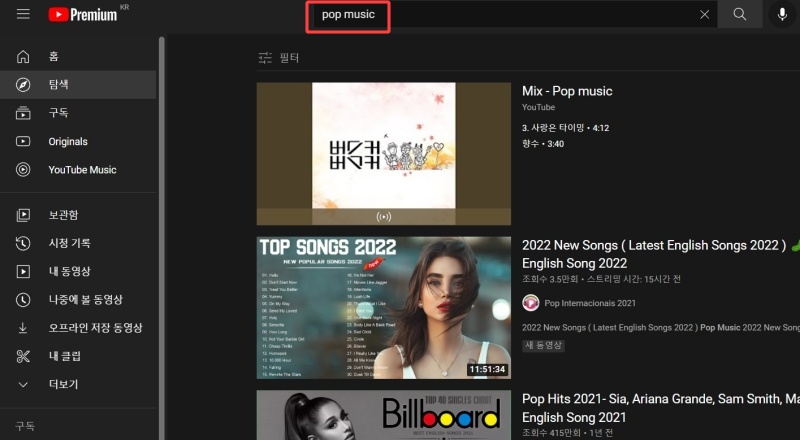Click the sidebar vertical scrollbar
800x440 pixels.
click(x=162, y=238)
